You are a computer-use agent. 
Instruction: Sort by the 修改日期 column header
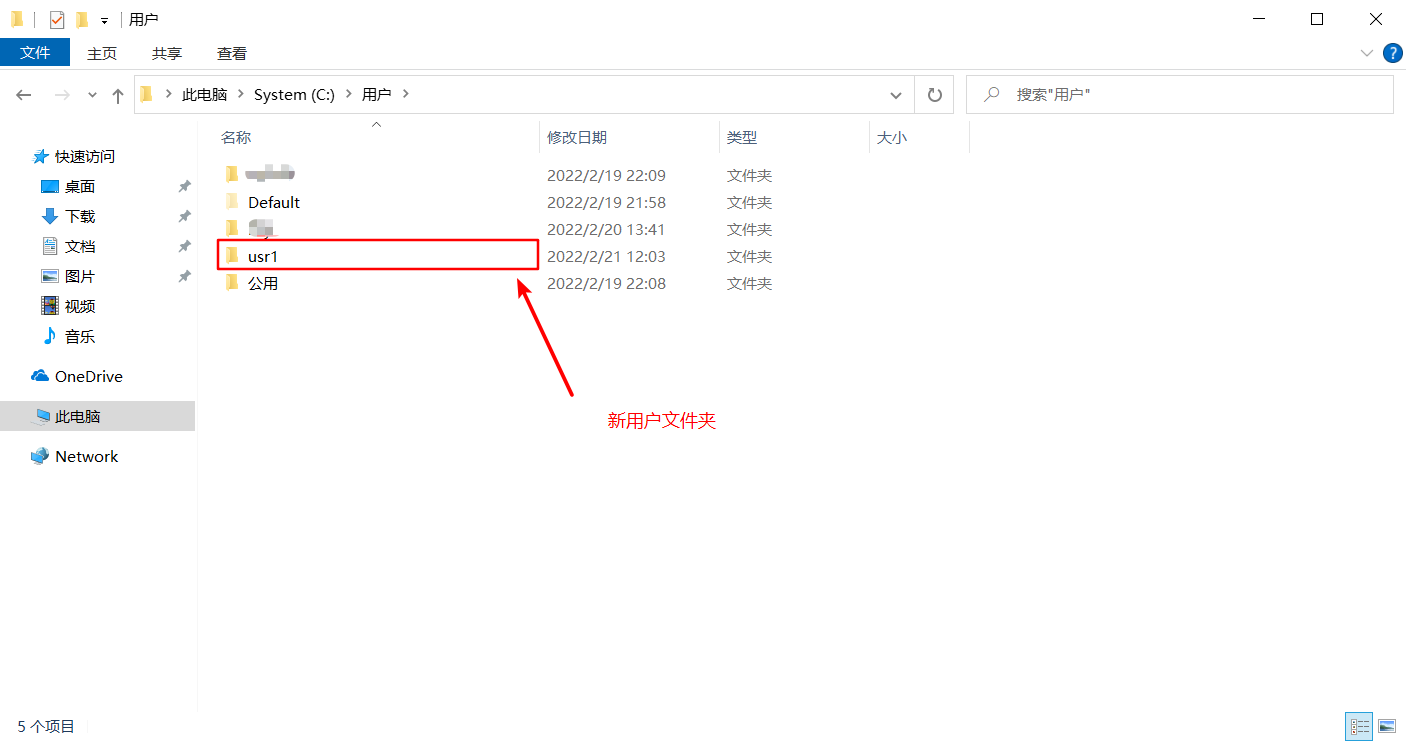577,137
